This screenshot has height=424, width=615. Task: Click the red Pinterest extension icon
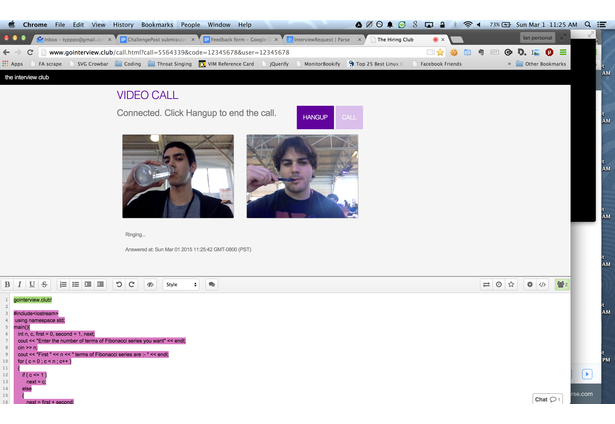[549, 52]
